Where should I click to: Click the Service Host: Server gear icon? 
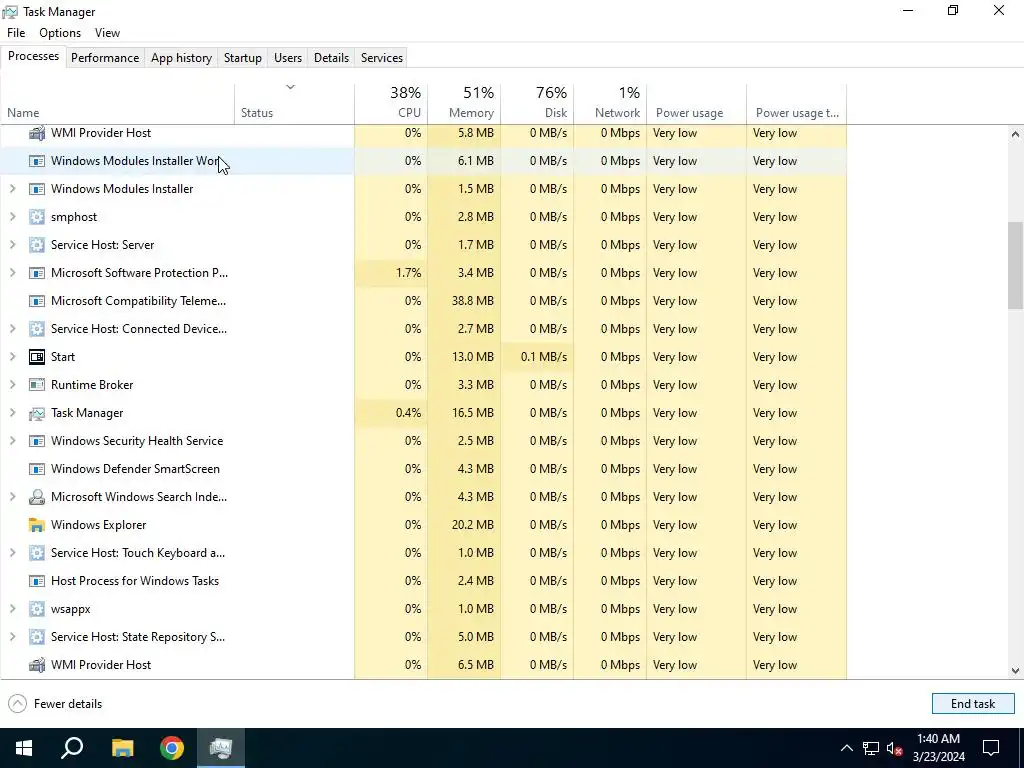click(x=37, y=245)
